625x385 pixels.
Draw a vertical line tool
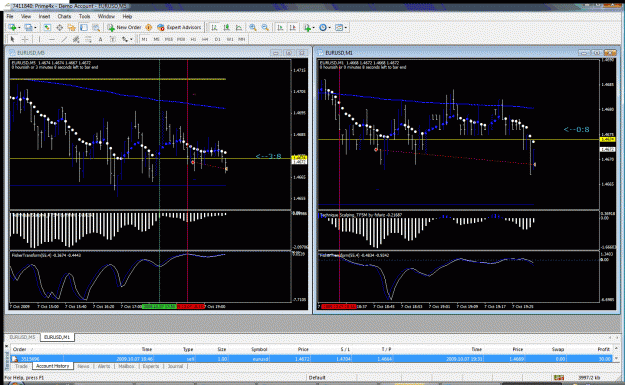pyautogui.click(x=39, y=39)
